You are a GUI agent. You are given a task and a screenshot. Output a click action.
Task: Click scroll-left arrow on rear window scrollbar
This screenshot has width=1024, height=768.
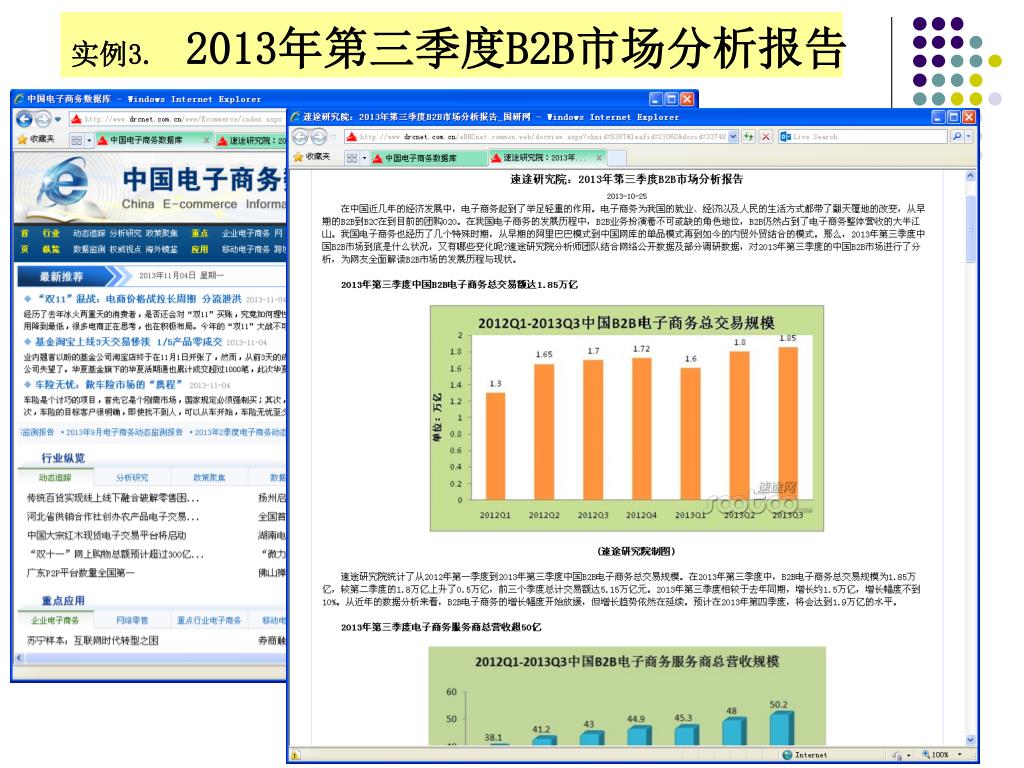[20, 658]
